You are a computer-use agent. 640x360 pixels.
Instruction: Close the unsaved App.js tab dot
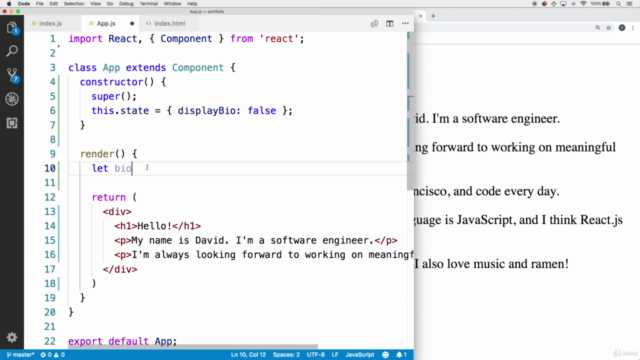pyautogui.click(x=132, y=24)
